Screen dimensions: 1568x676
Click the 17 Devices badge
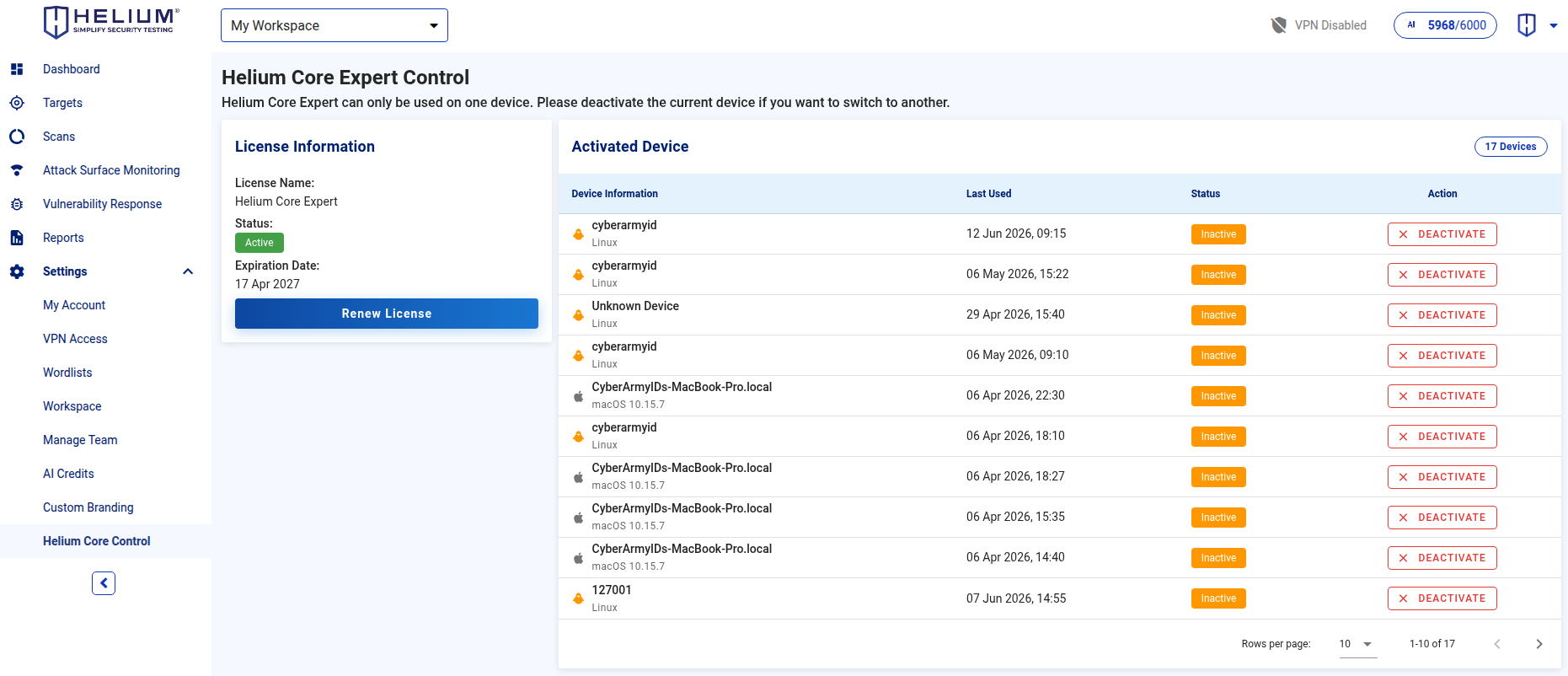(1511, 147)
